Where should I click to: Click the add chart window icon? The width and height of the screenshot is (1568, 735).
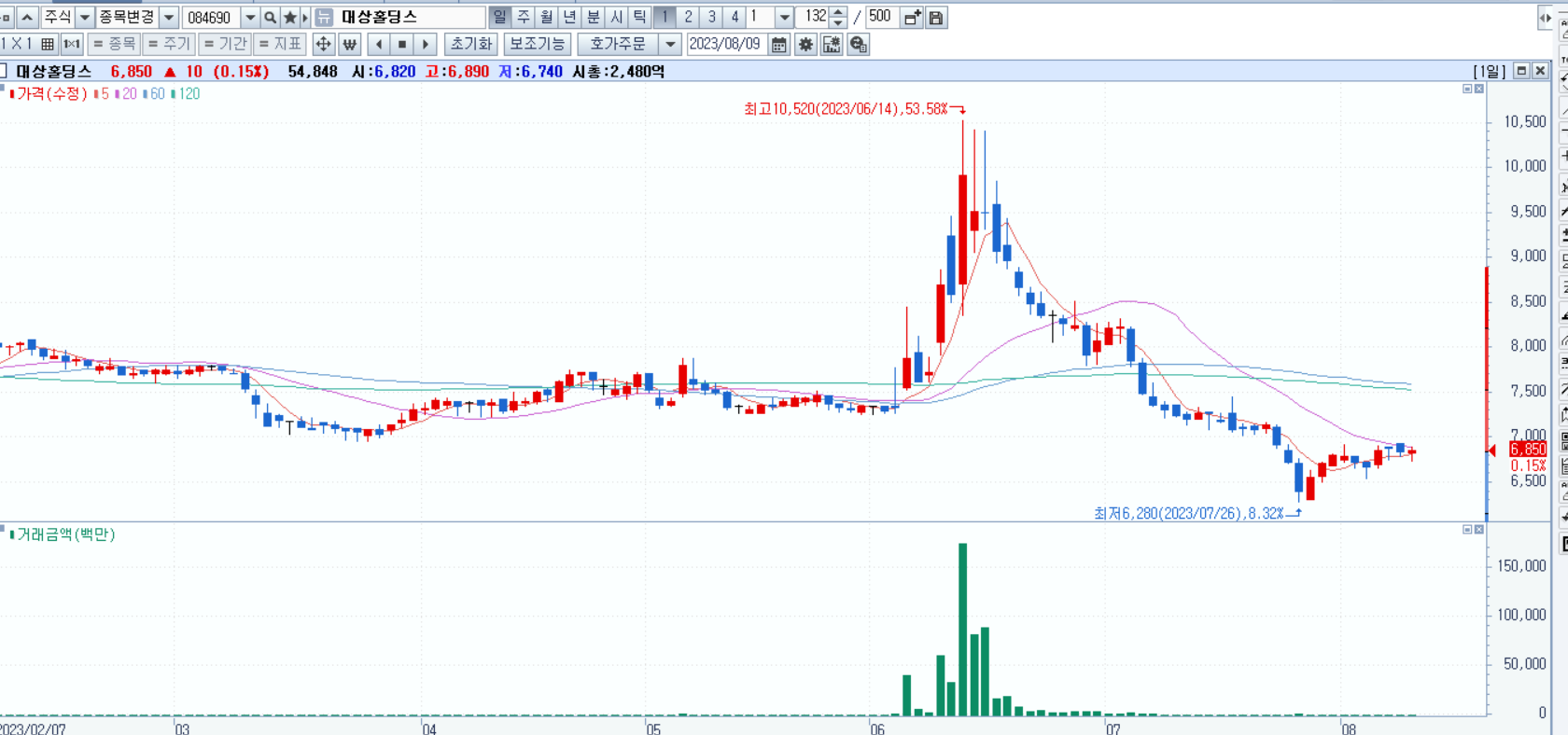pyautogui.click(x=913, y=17)
